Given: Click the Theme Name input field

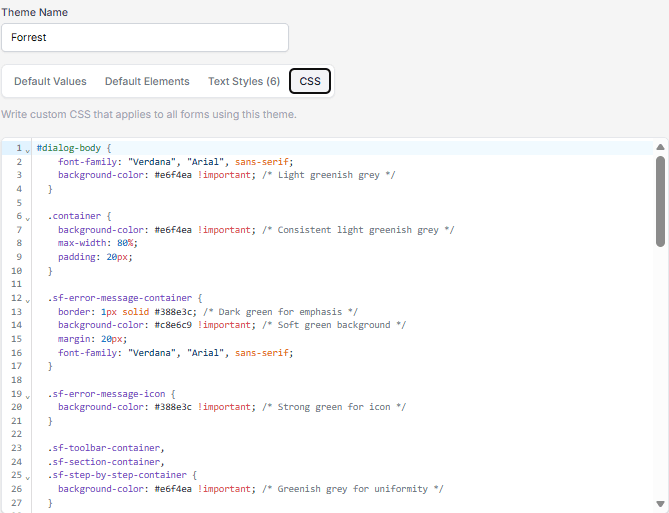Looking at the screenshot, I should click(145, 38).
